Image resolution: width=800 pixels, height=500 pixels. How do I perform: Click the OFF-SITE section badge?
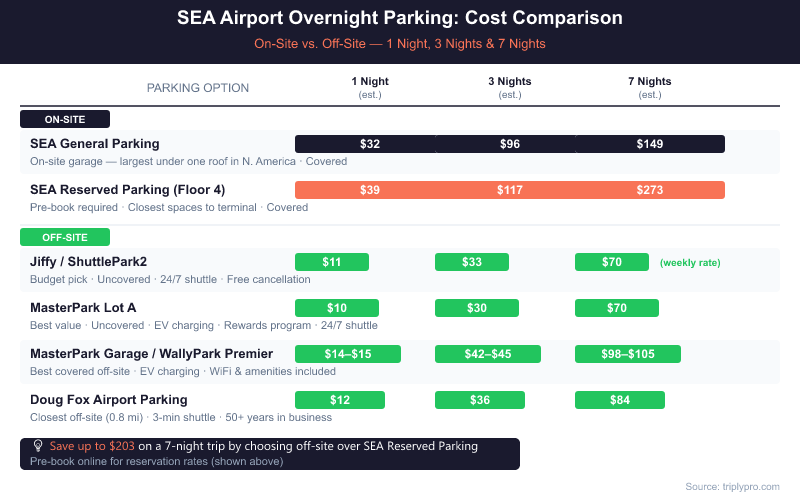(x=65, y=237)
